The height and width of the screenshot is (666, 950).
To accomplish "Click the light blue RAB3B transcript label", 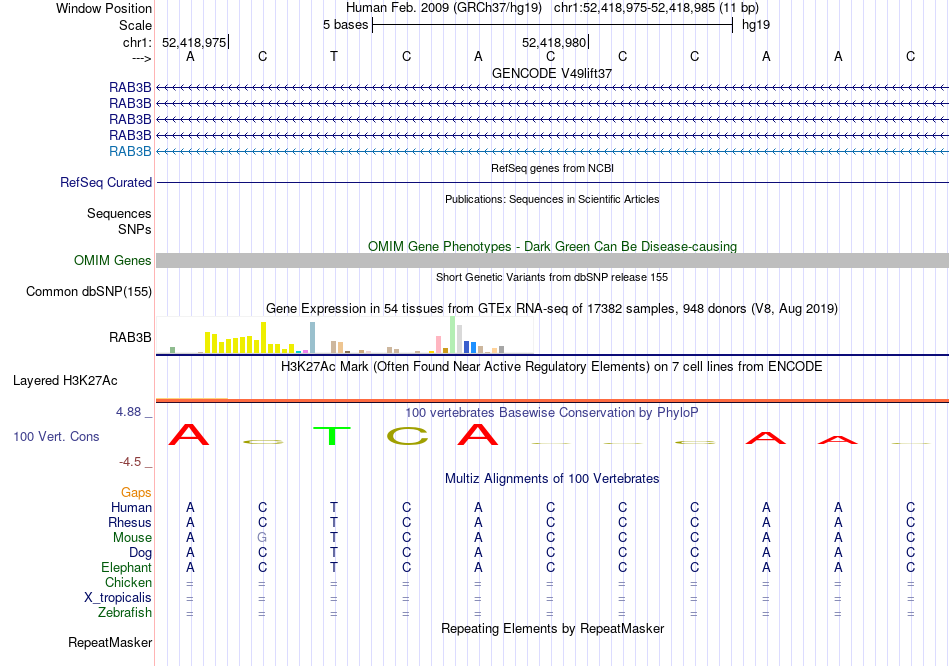I will (130, 152).
